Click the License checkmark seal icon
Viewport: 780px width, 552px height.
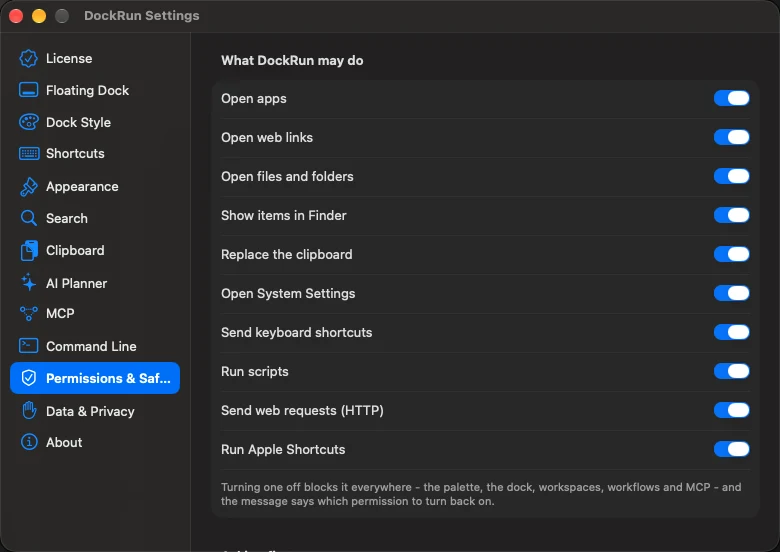point(28,59)
